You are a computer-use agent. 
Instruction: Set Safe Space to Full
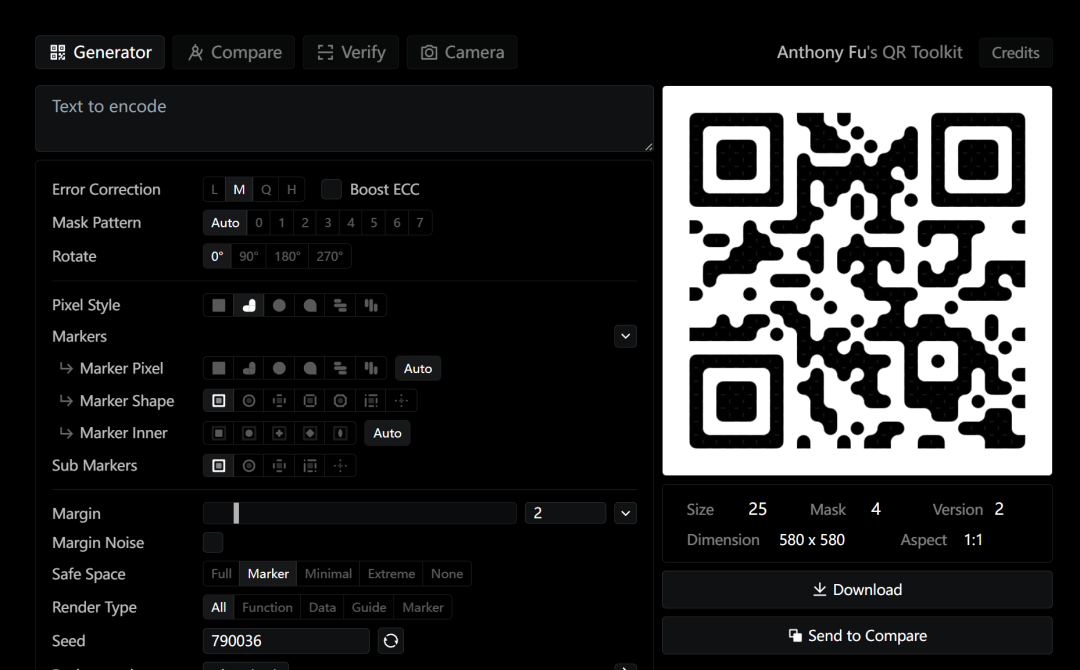point(221,574)
